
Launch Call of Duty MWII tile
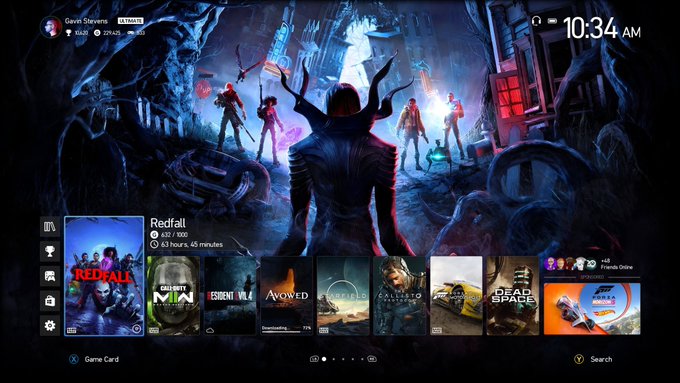(173, 295)
